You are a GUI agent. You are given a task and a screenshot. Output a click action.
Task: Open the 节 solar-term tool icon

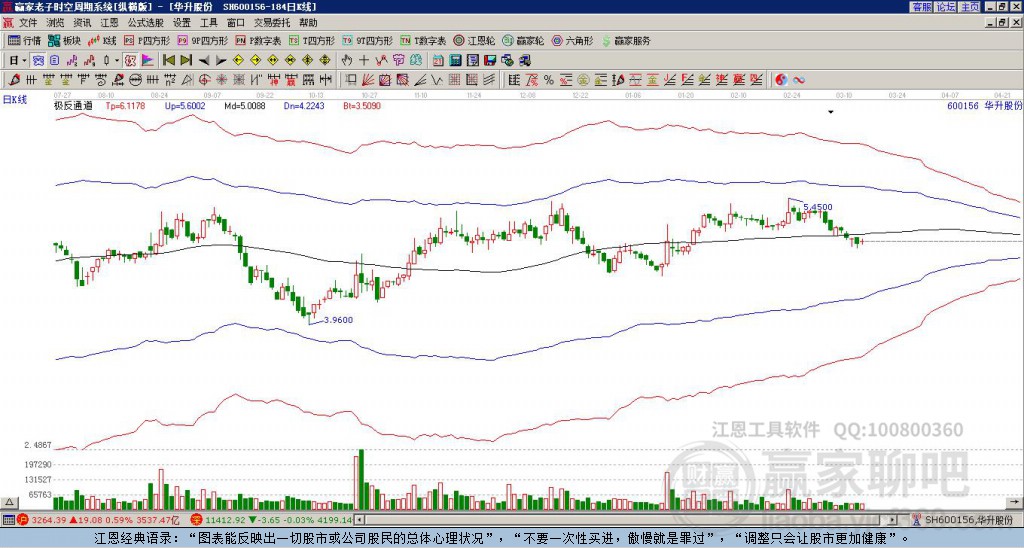tap(398, 61)
